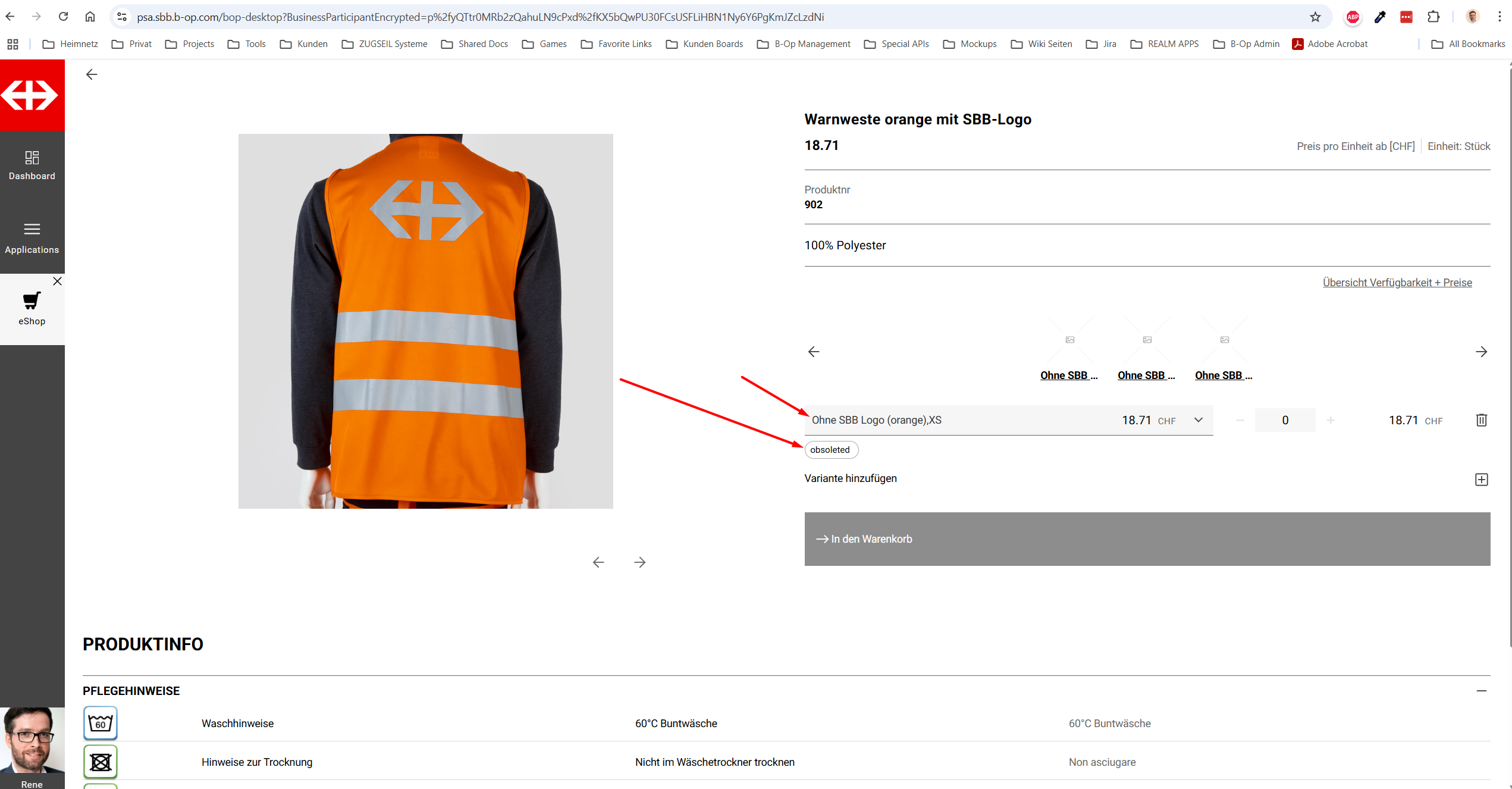1512x789 pixels.
Task: Open the Applications menu in the sidebar
Action: [32, 237]
